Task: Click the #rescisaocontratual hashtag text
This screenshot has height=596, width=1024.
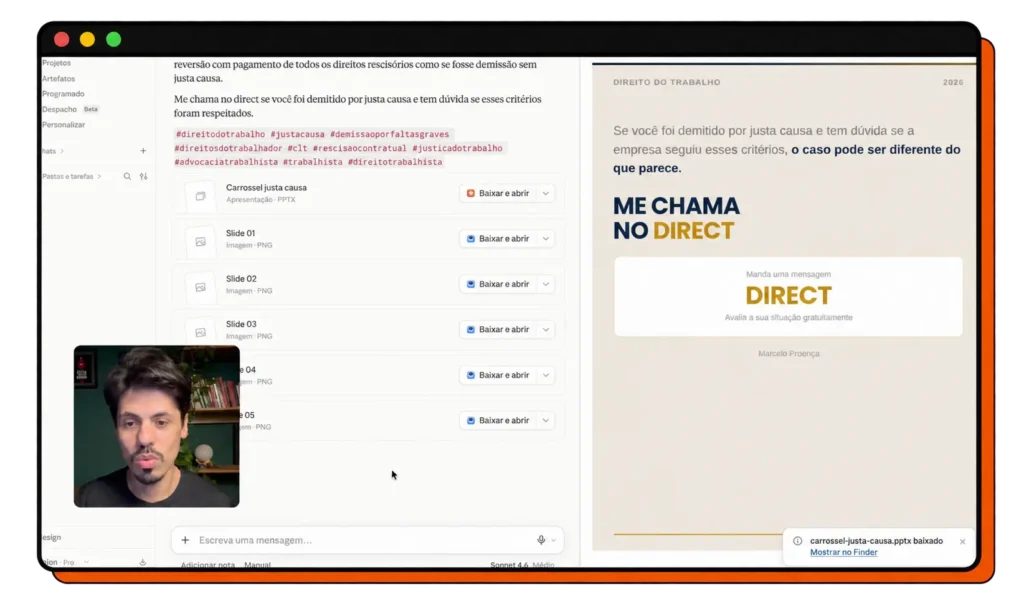Action: coord(359,148)
